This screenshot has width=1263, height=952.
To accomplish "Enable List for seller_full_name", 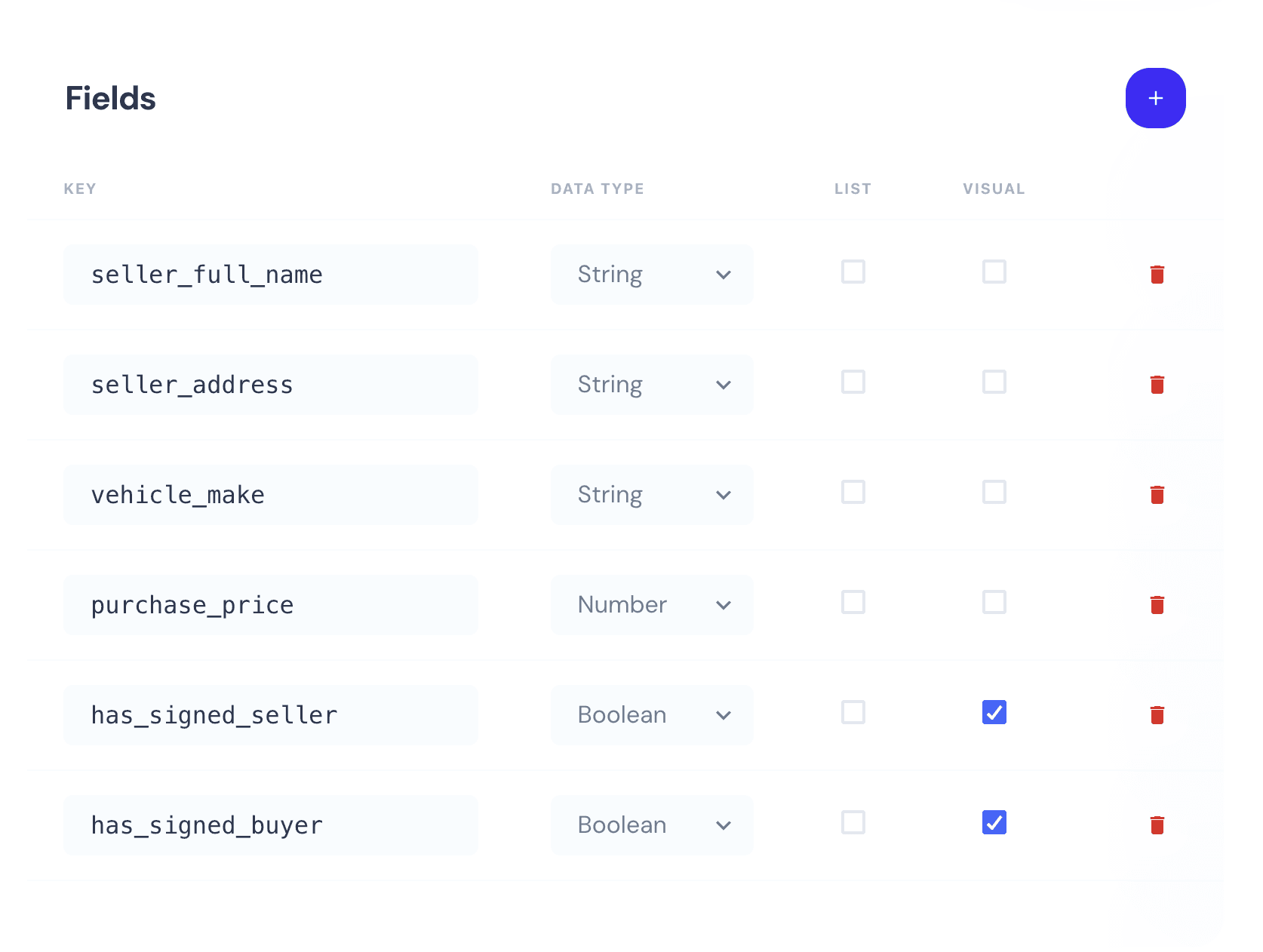I will tap(853, 272).
